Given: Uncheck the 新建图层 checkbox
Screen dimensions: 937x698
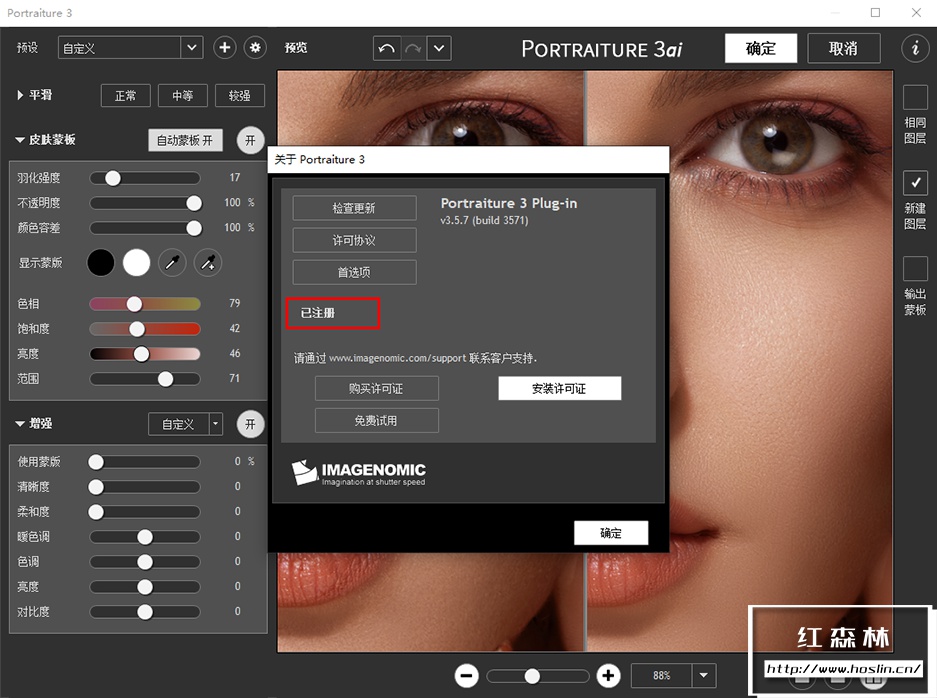Looking at the screenshot, I should click(x=915, y=183).
